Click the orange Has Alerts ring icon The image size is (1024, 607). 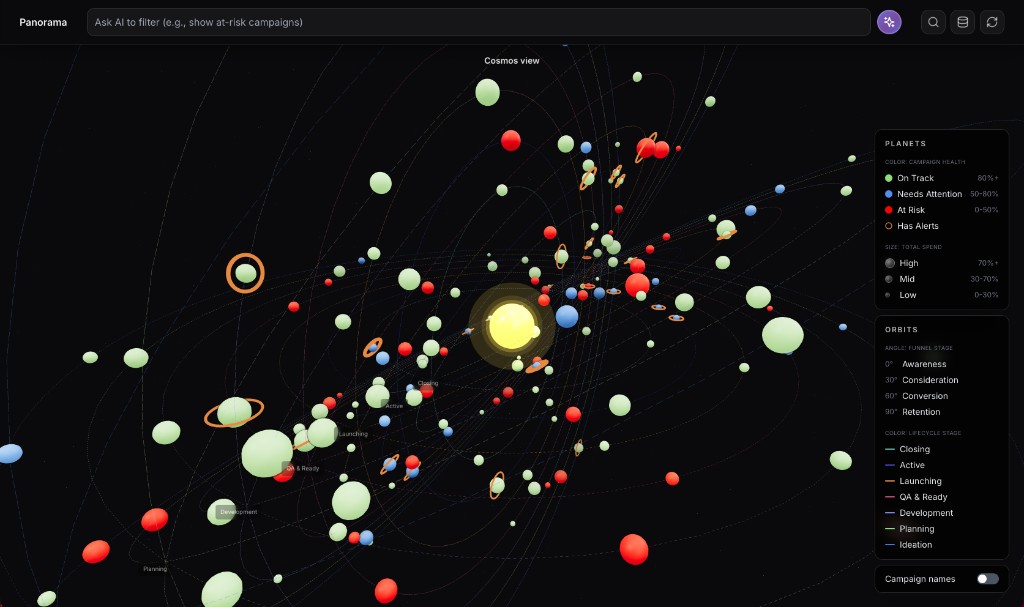888,226
